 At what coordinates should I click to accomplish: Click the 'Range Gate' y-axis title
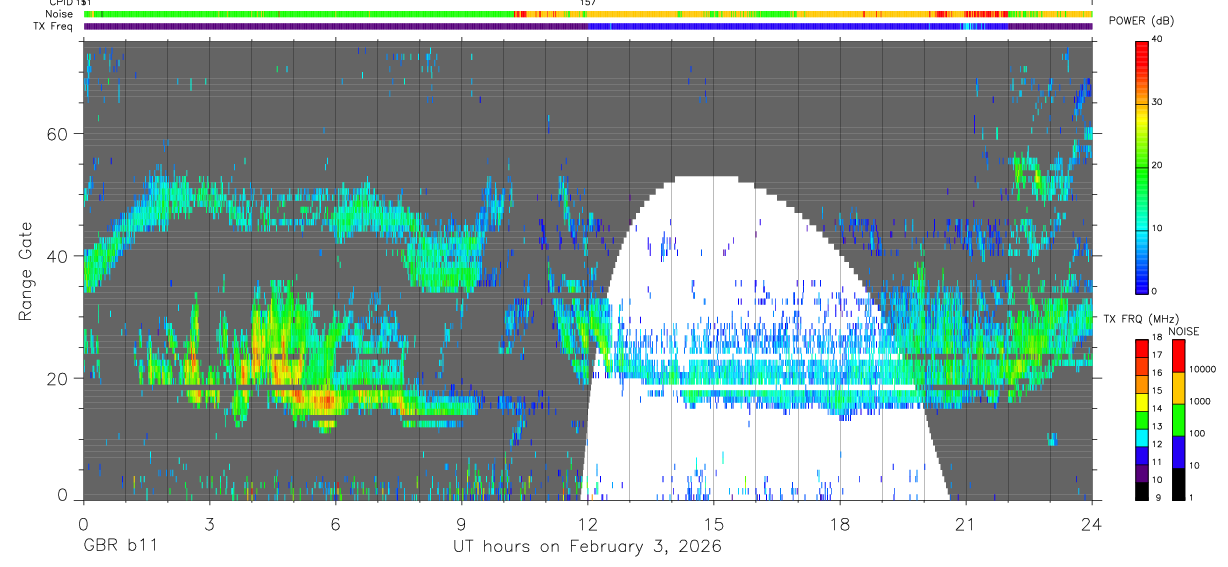pos(27,271)
